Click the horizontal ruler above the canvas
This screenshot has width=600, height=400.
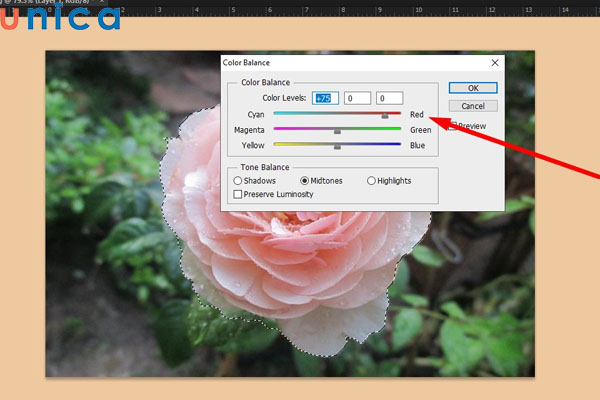tap(300, 8)
